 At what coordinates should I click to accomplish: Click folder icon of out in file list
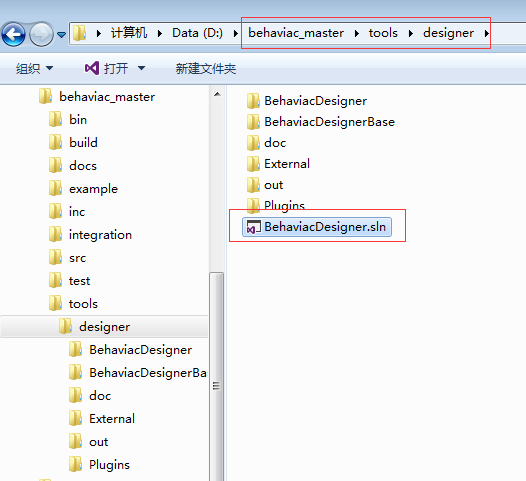(x=253, y=185)
